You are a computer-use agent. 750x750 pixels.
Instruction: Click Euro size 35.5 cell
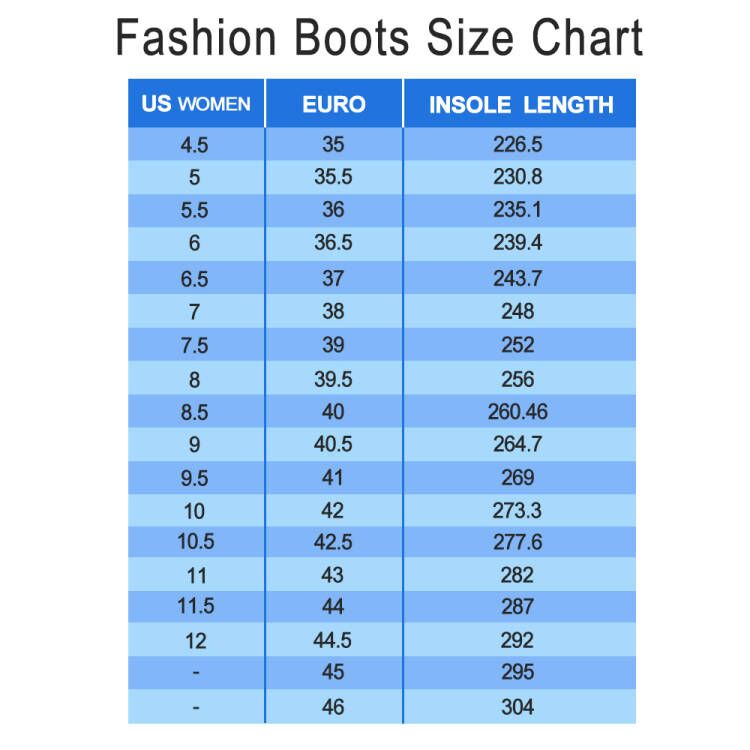pos(334,177)
